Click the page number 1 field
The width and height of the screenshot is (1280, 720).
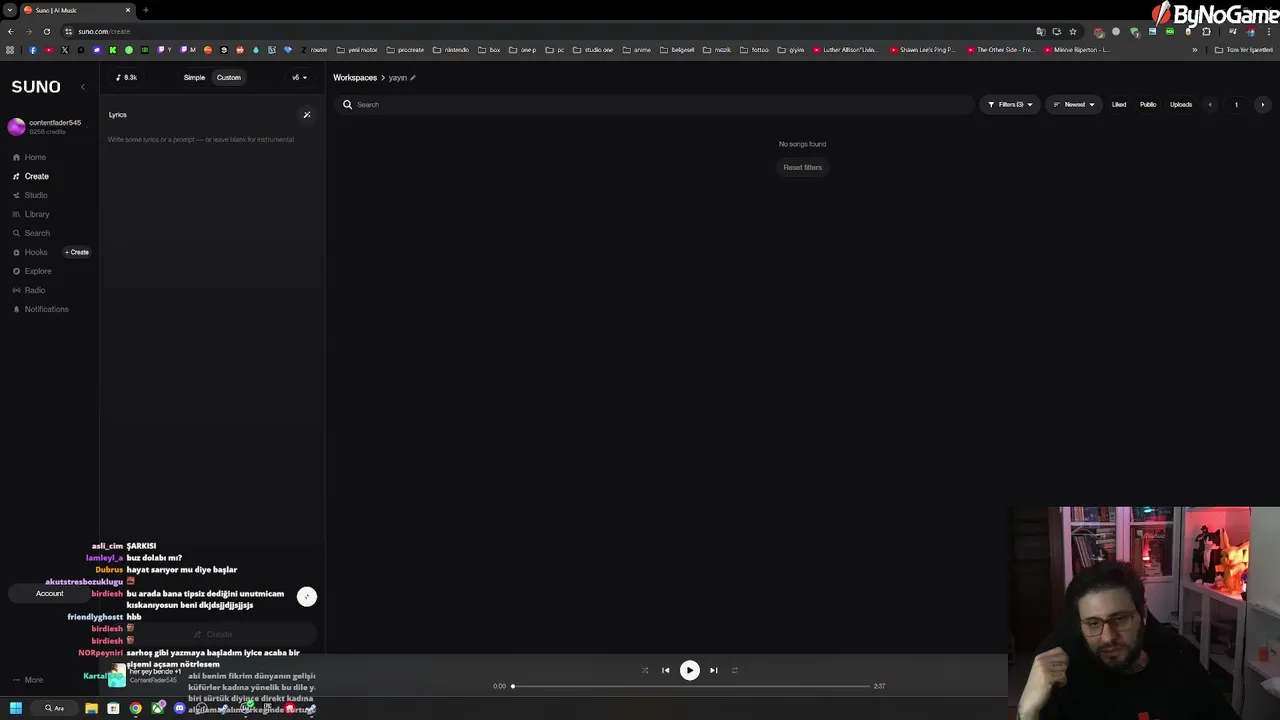coord(1236,104)
